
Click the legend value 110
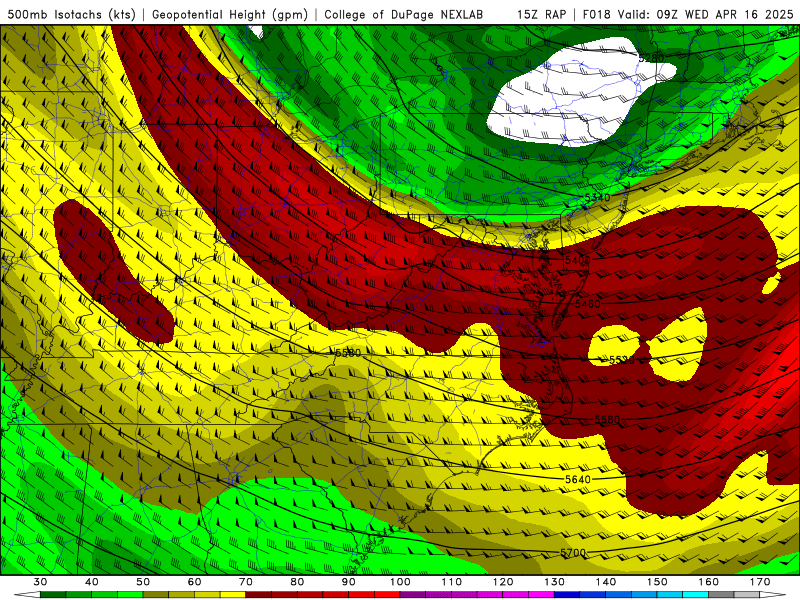[x=452, y=582]
